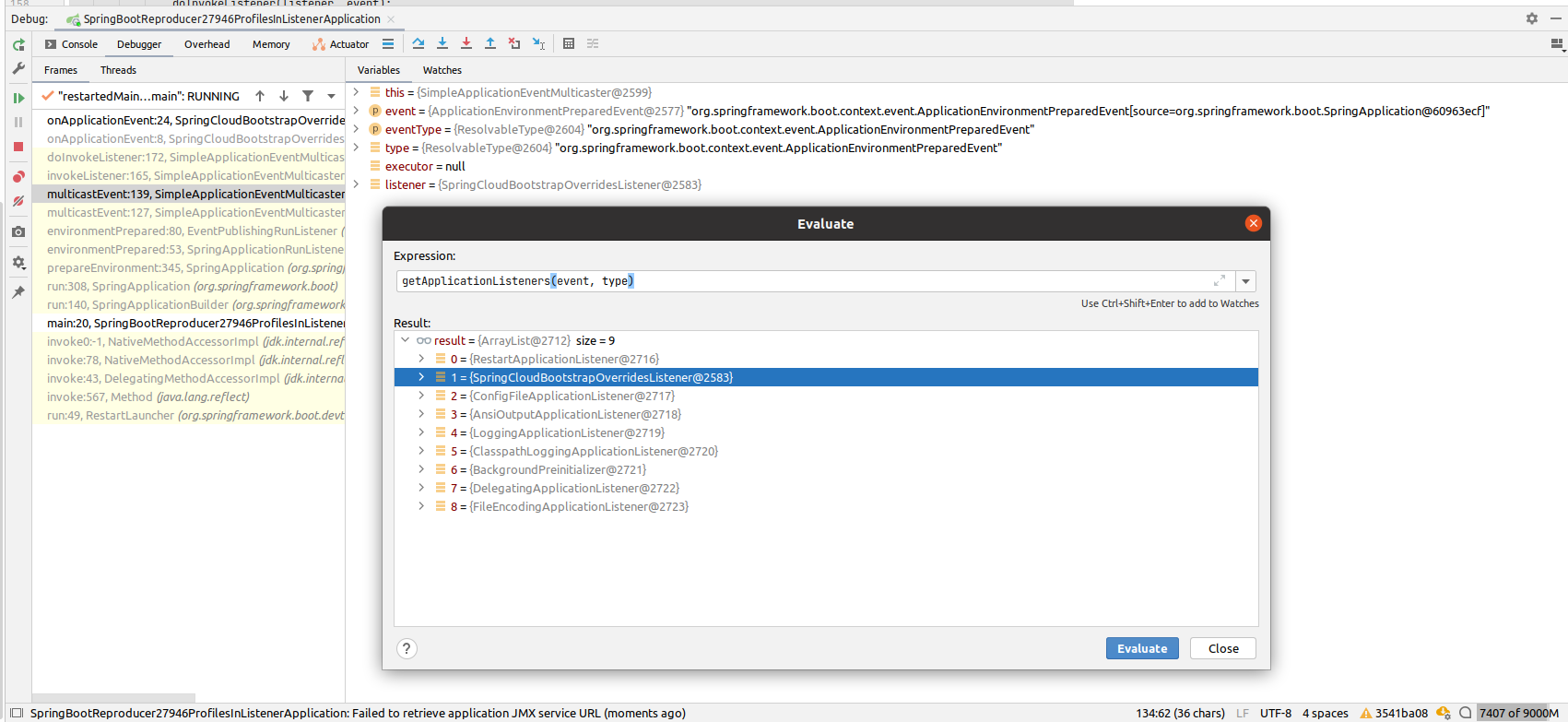This screenshot has width=1568, height=722.
Task: Expand the 'type' variable node
Action: [x=356, y=148]
